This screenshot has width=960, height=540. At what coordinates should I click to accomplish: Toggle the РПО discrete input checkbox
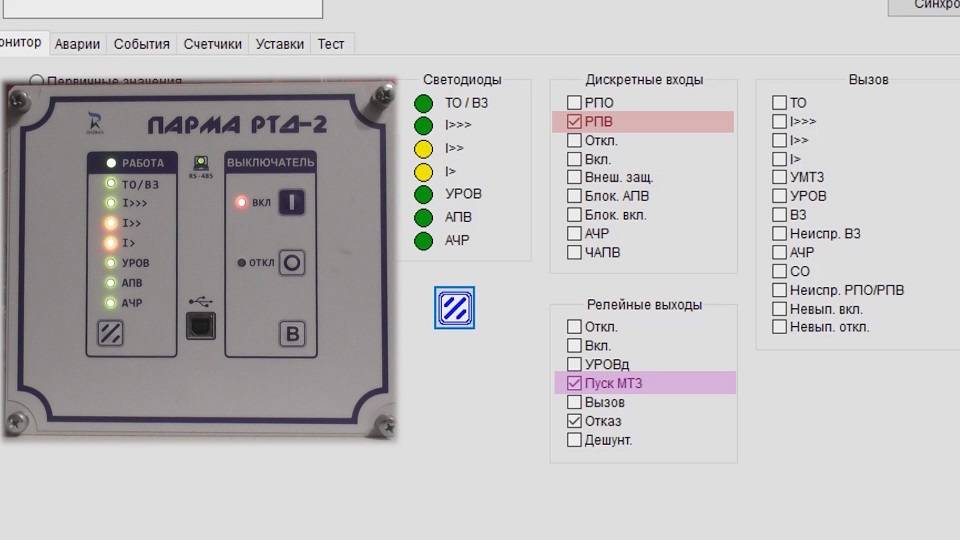click(x=574, y=102)
